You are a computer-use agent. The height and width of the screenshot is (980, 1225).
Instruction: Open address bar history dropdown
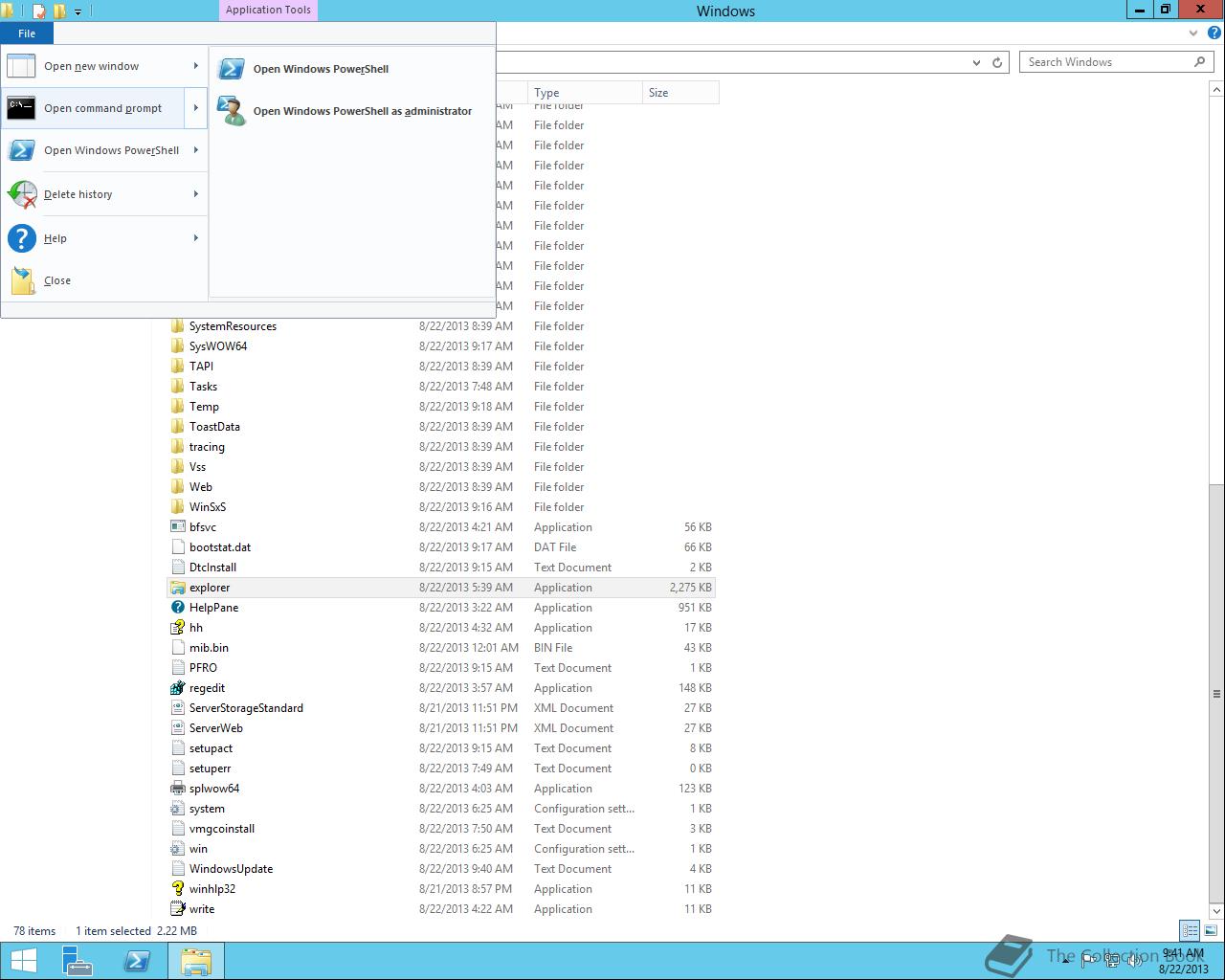(976, 62)
